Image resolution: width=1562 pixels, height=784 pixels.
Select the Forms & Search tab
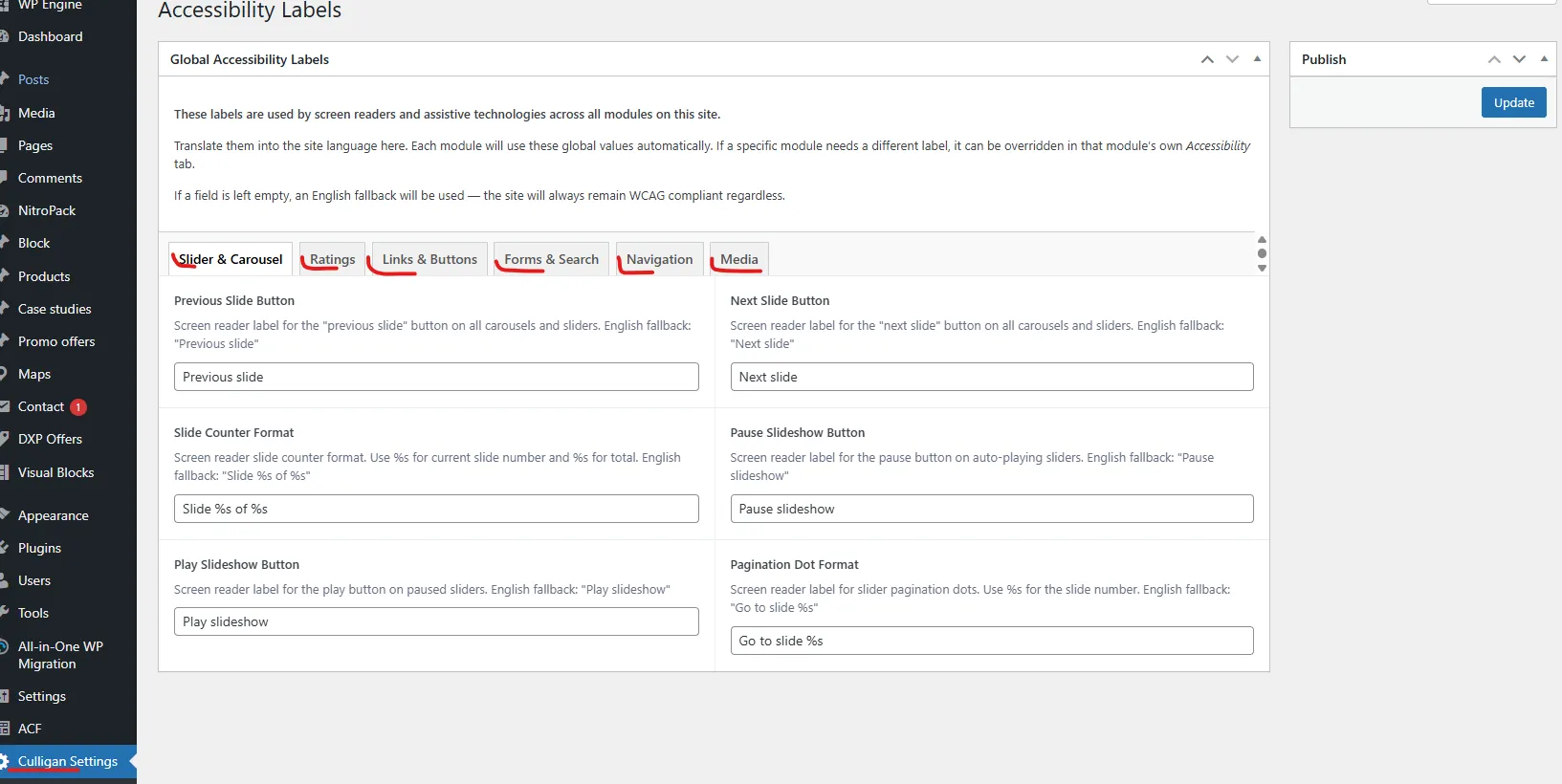pos(551,259)
